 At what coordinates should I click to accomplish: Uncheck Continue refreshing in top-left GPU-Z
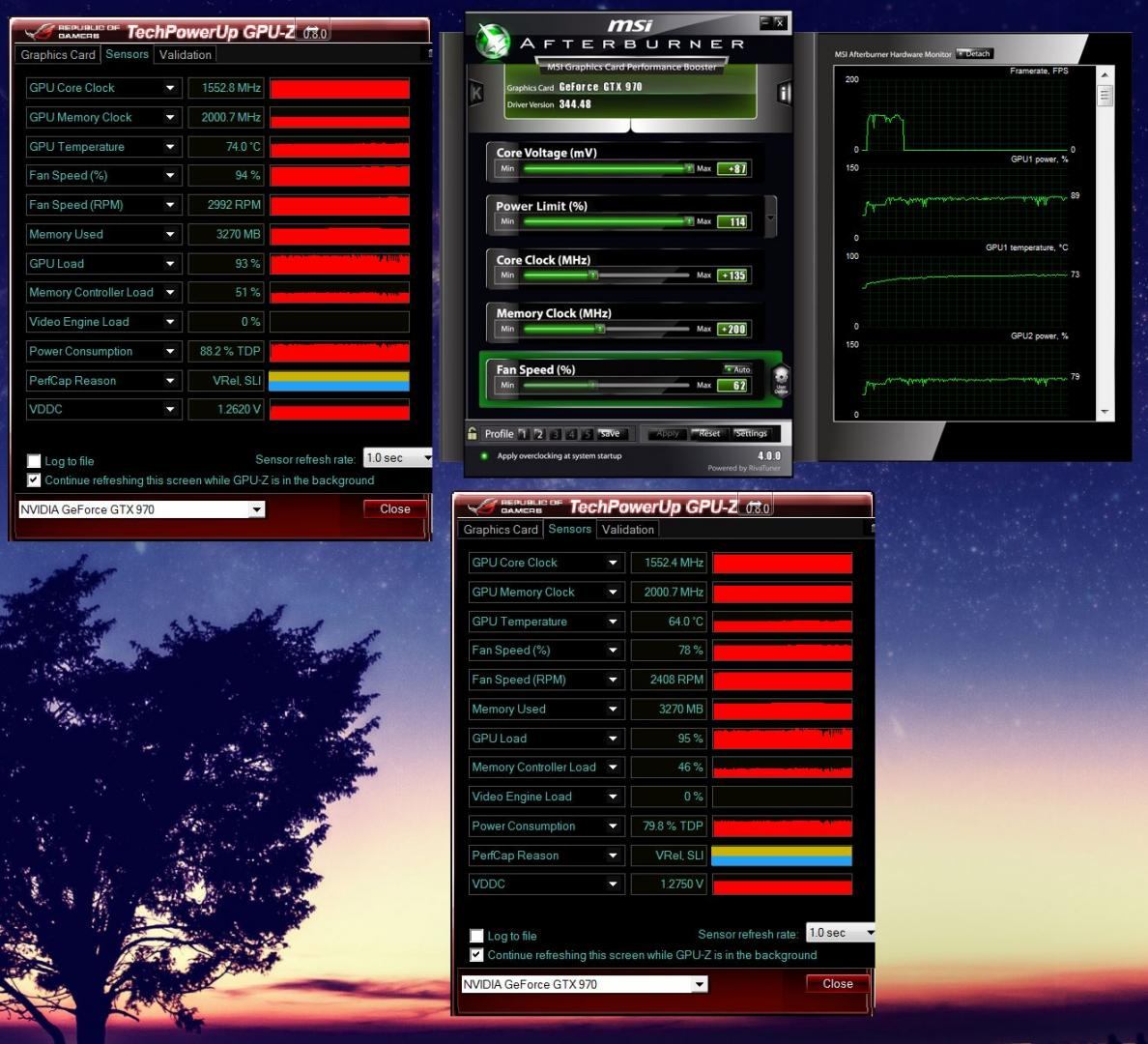(34, 479)
